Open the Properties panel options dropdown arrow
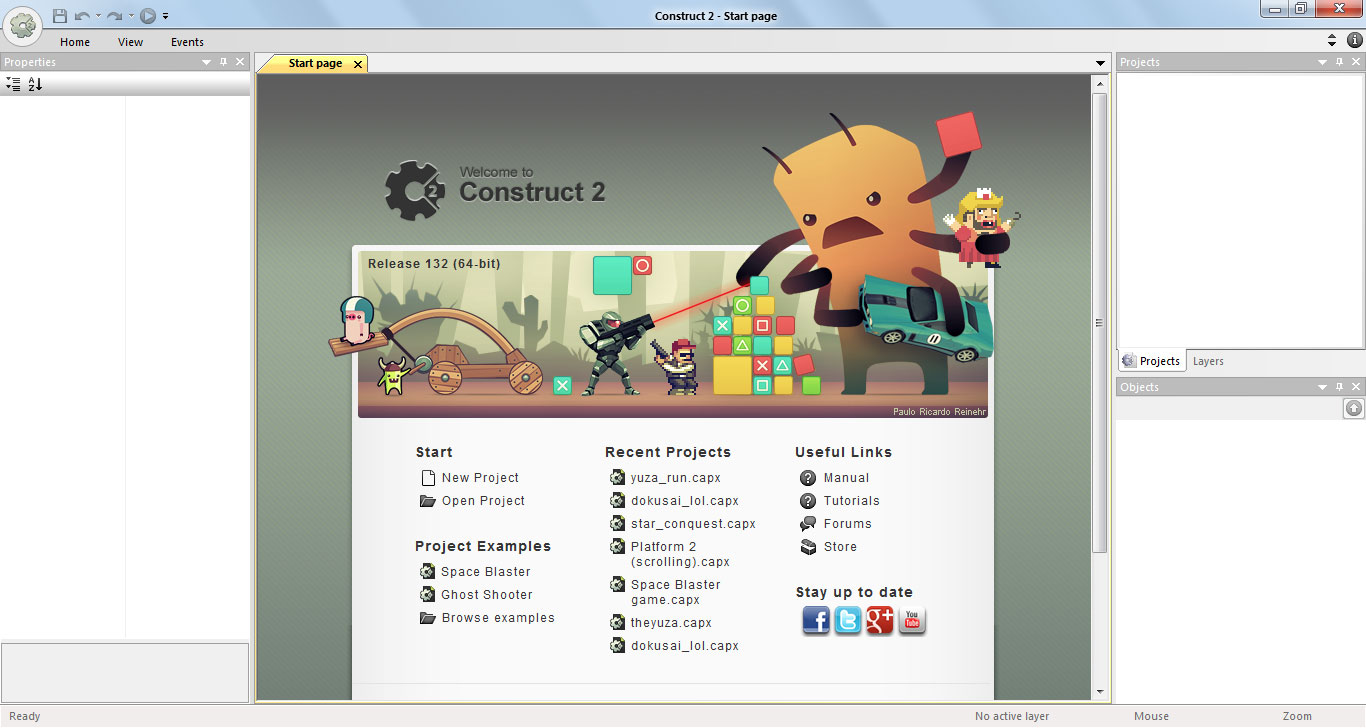This screenshot has width=1366, height=728. pos(207,62)
